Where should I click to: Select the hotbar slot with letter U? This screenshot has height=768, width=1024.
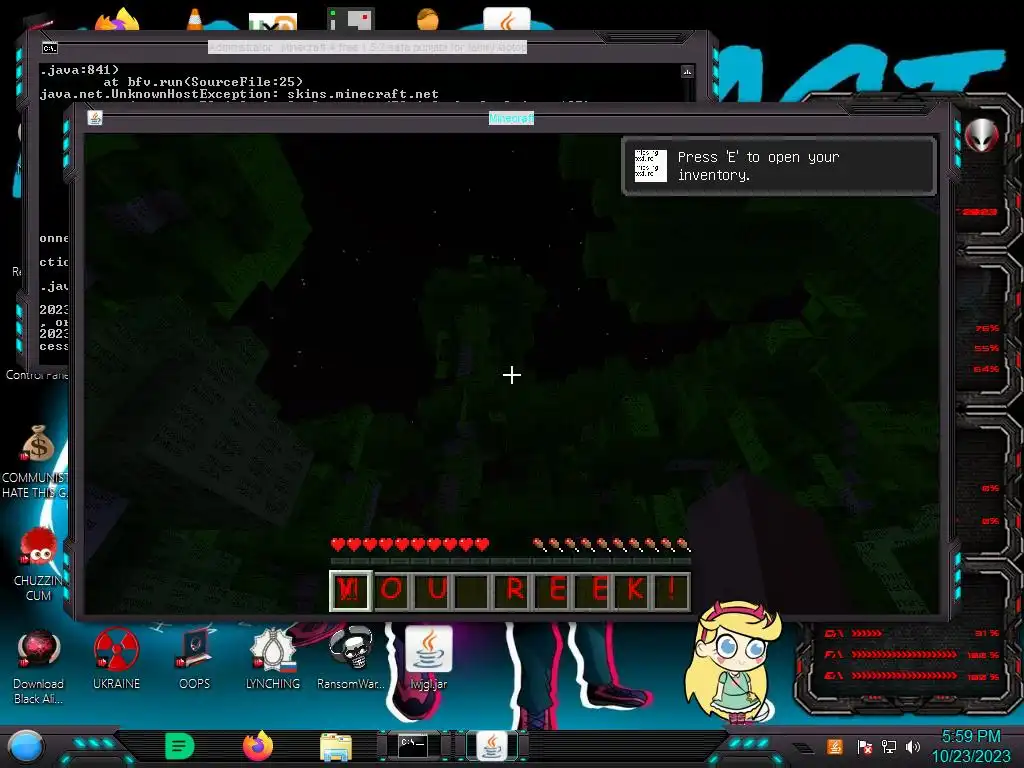click(x=434, y=590)
